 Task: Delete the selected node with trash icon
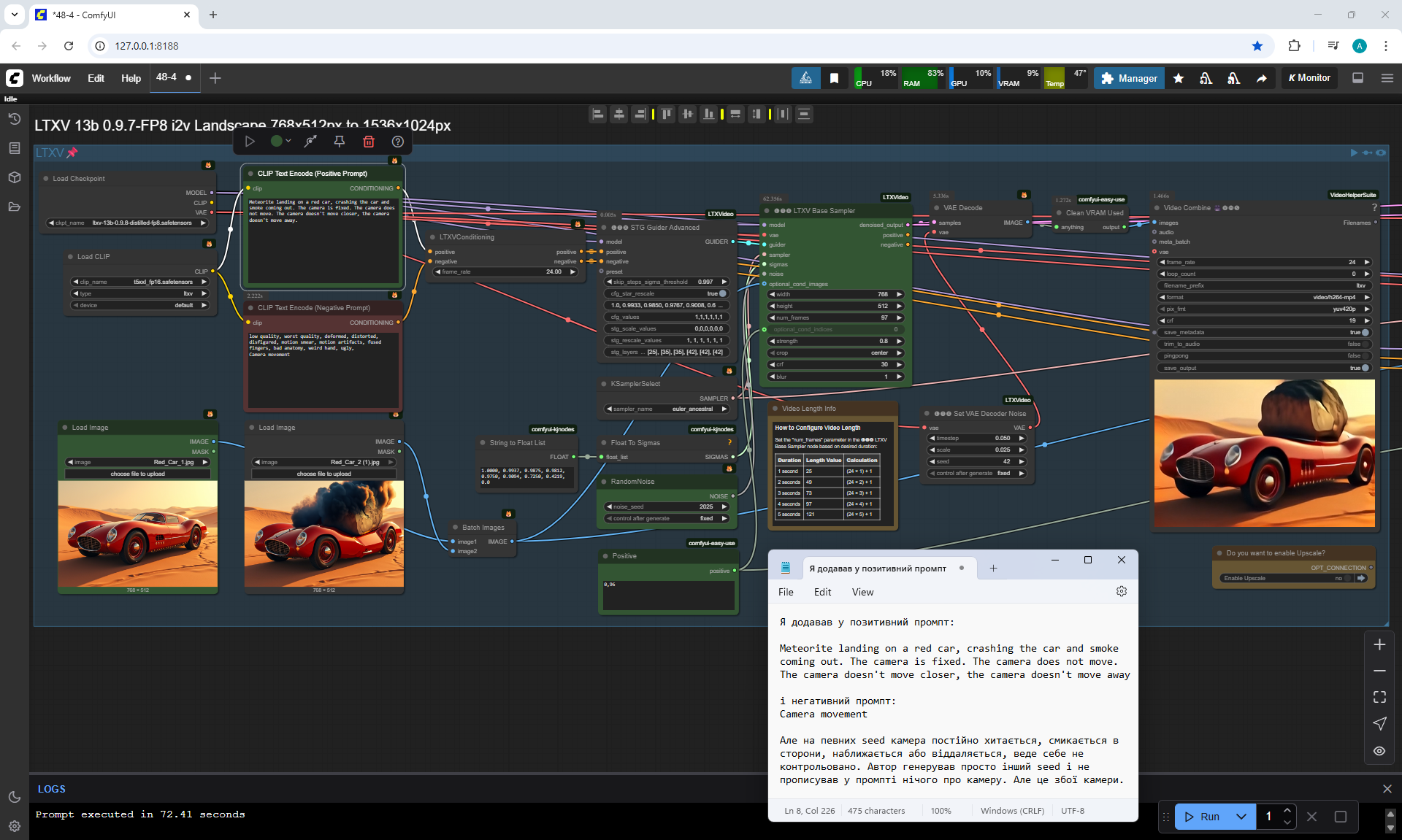click(369, 142)
